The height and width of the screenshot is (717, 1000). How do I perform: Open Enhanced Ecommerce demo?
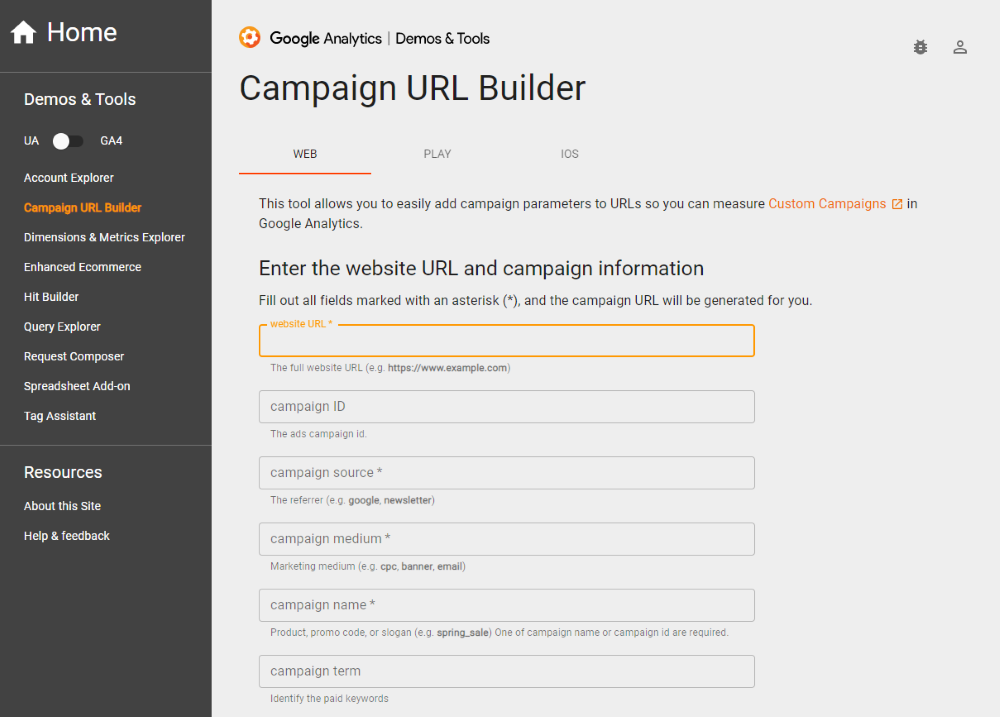coord(82,267)
